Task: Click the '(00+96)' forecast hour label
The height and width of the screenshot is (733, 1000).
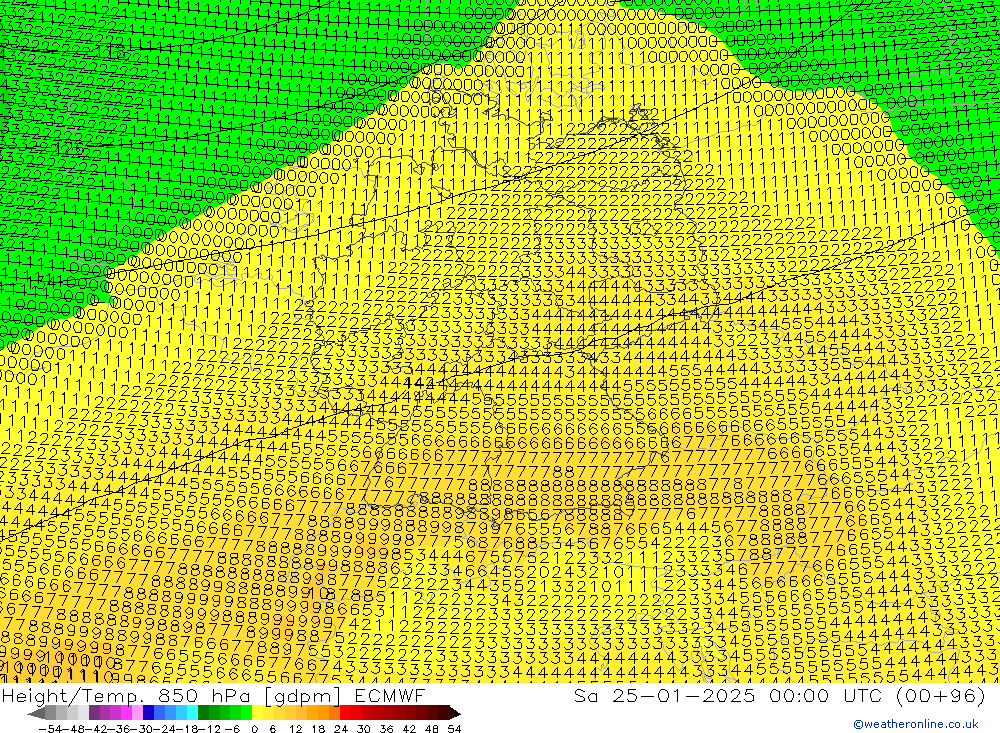Action: point(940,695)
